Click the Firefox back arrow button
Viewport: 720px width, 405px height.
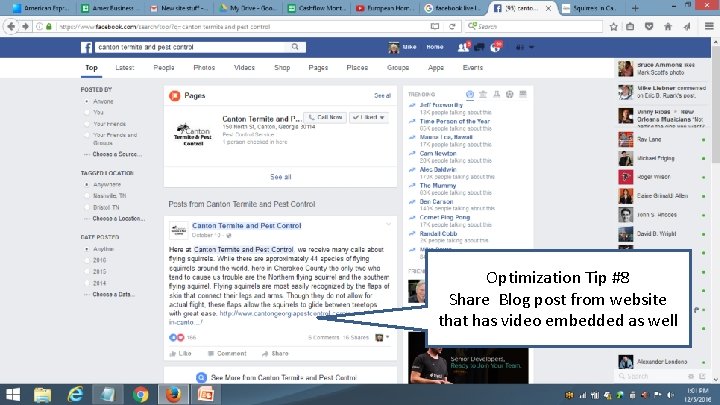[x=11, y=27]
